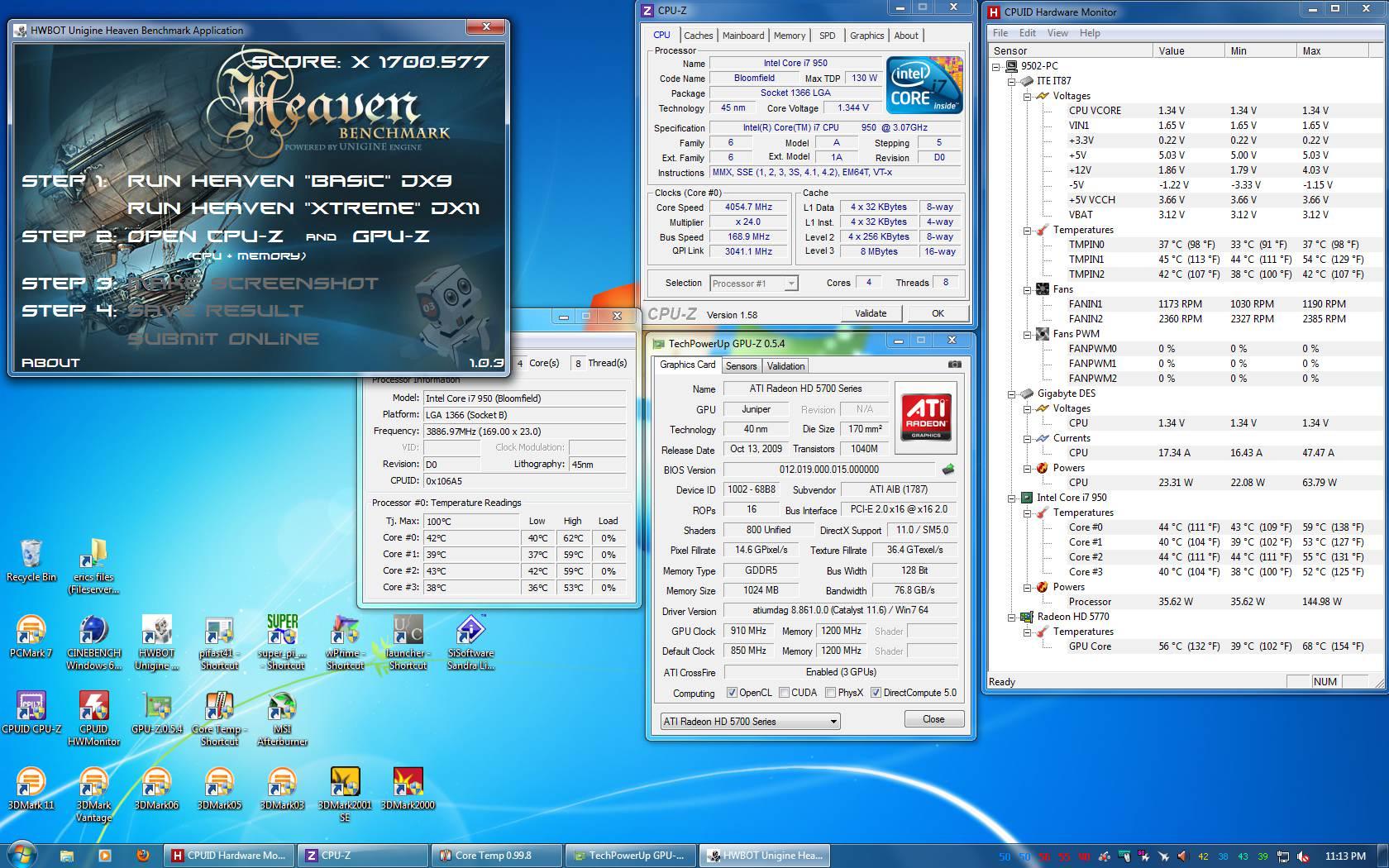Launch CINEBENCH desktop shortcut

tap(93, 642)
